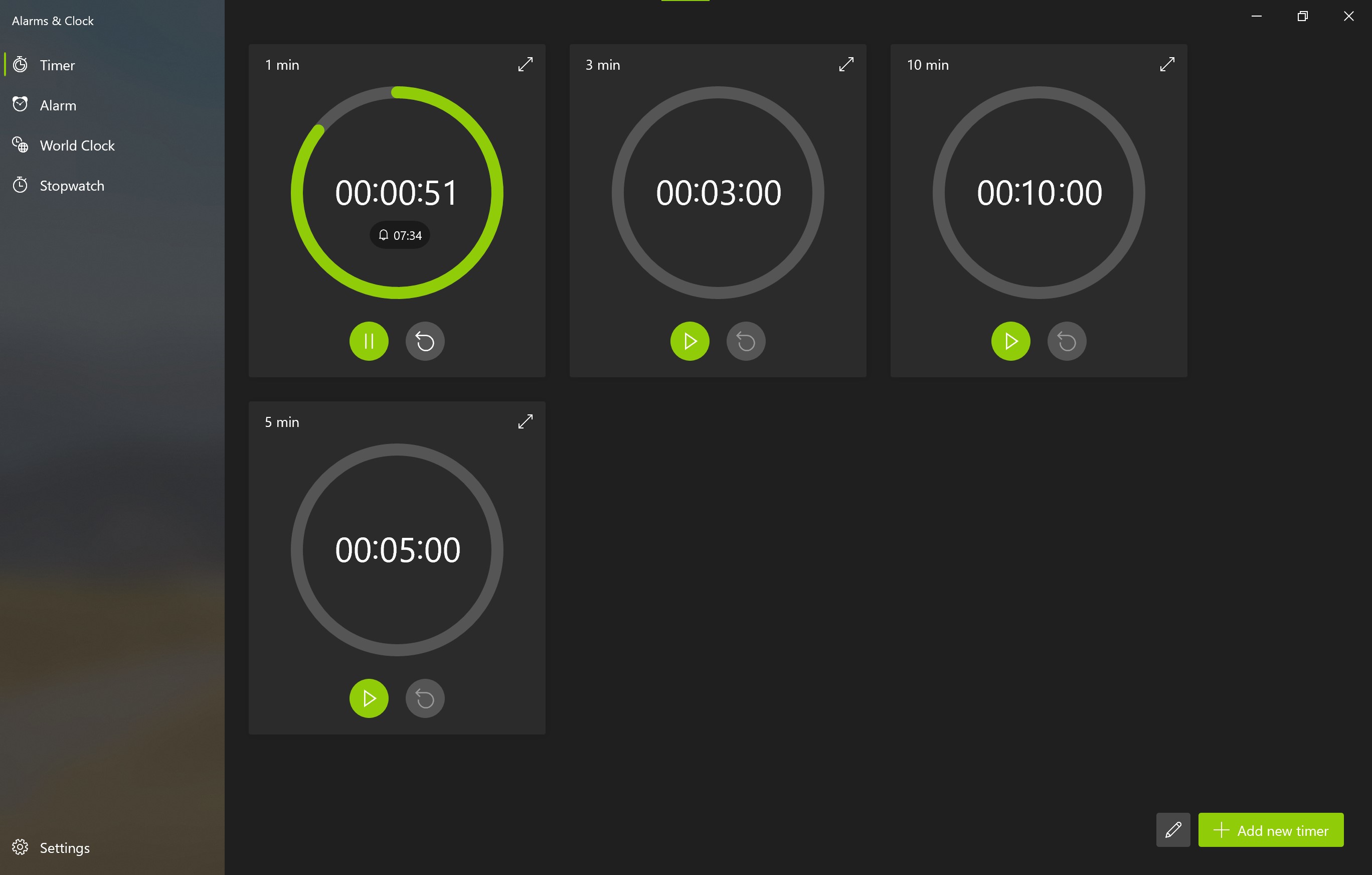Click the reset button on 1 min timer

pyautogui.click(x=425, y=341)
